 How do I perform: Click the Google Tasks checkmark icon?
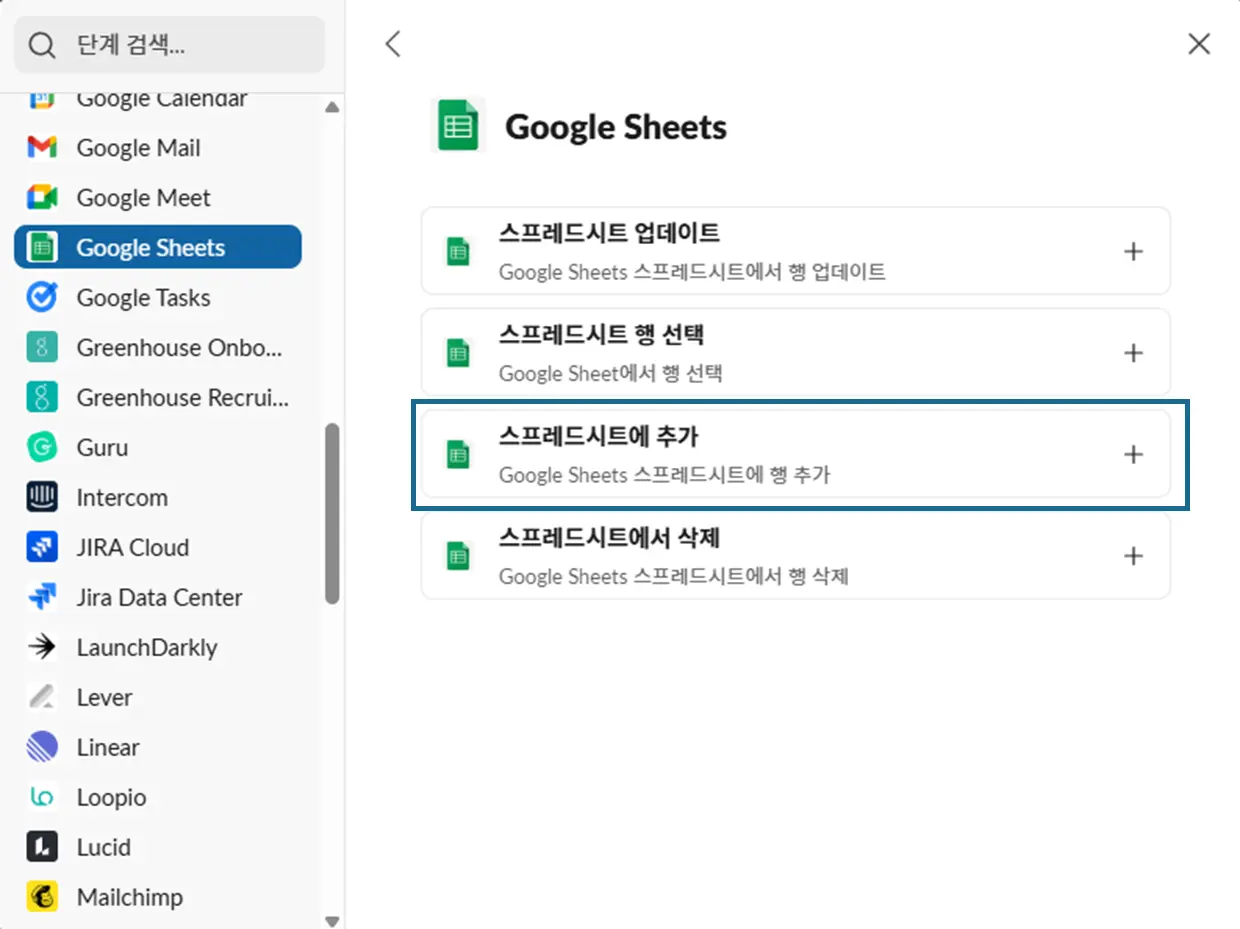[42, 298]
